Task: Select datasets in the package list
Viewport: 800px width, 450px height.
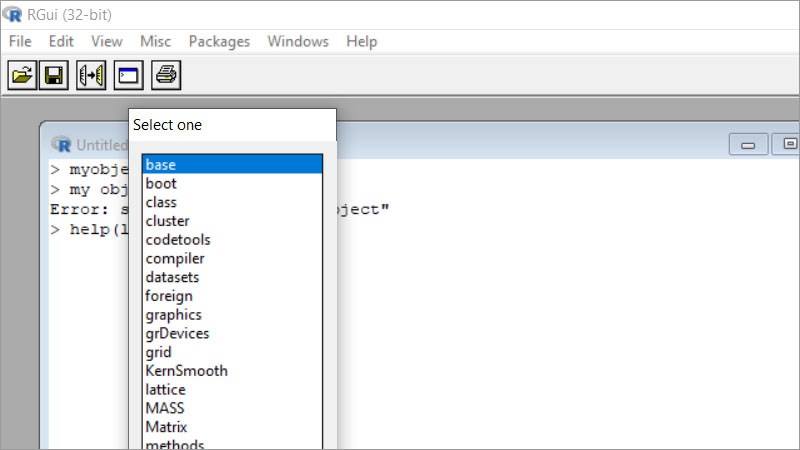Action: 232,277
